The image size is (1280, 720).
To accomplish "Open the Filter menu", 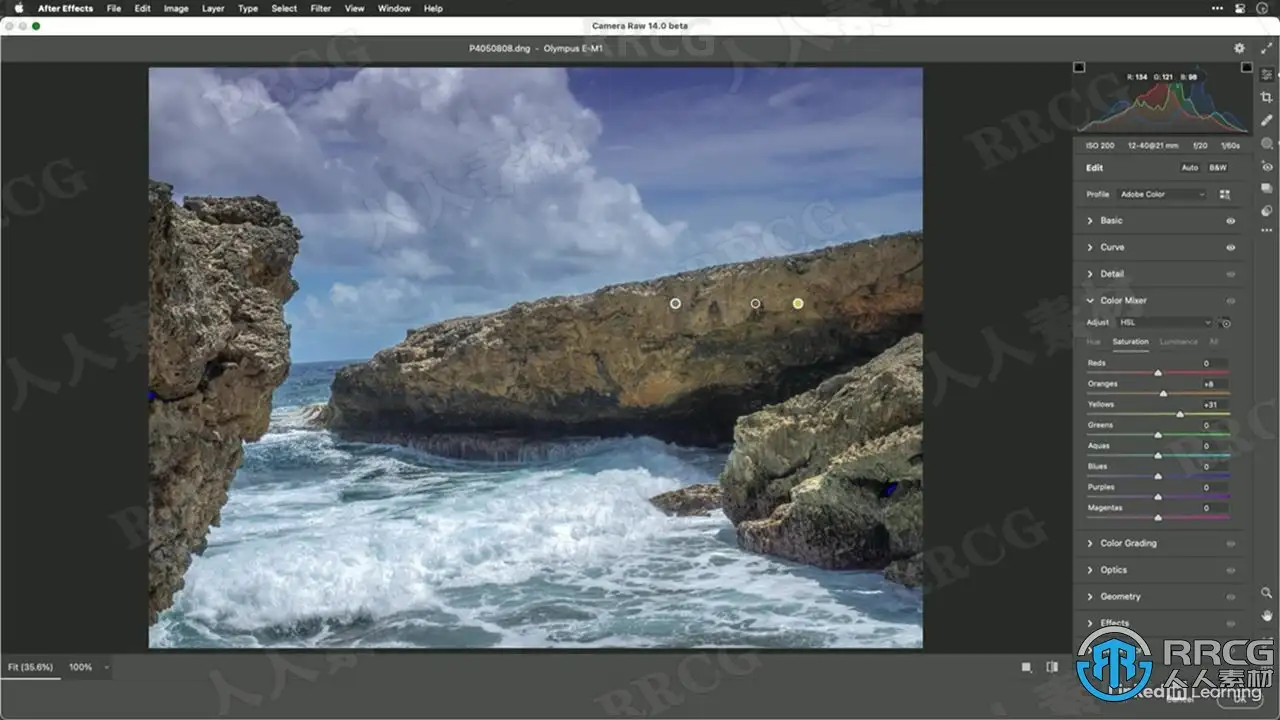I will click(321, 8).
